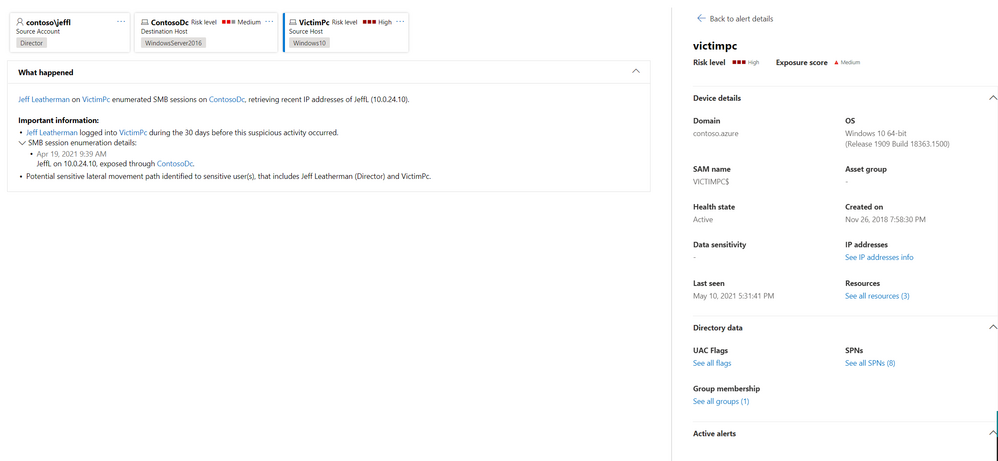Collapse the Directory data section

point(992,327)
